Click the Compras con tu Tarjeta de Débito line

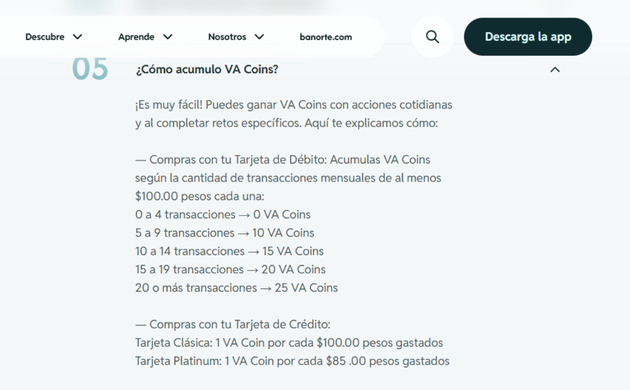coord(282,160)
